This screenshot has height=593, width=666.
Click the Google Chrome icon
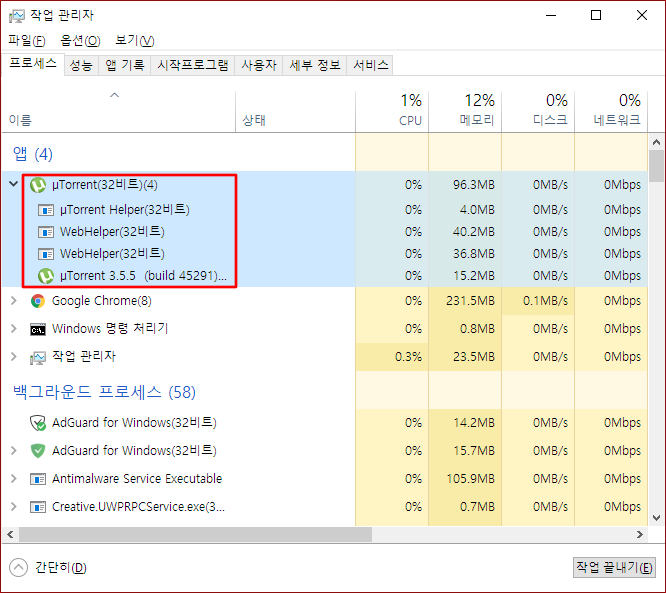(38, 301)
